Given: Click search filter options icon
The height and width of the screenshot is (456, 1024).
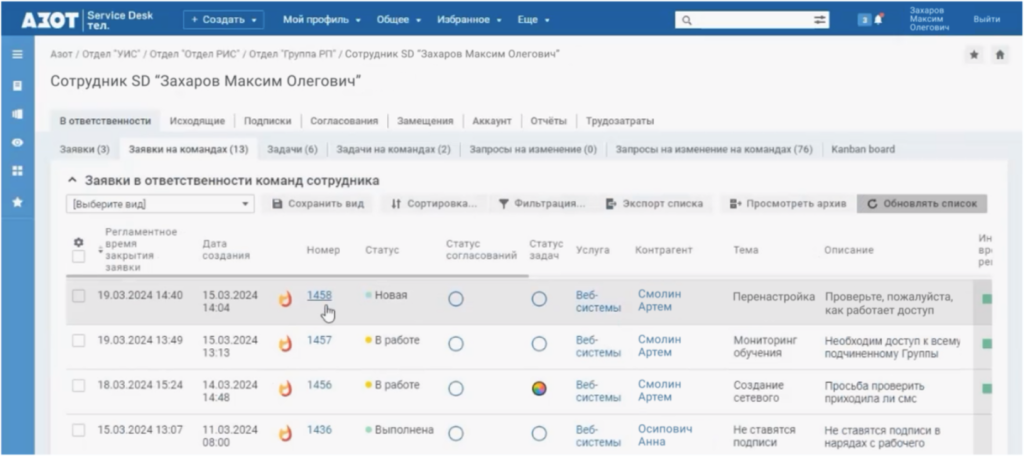Looking at the screenshot, I should pyautogui.click(x=820, y=19).
